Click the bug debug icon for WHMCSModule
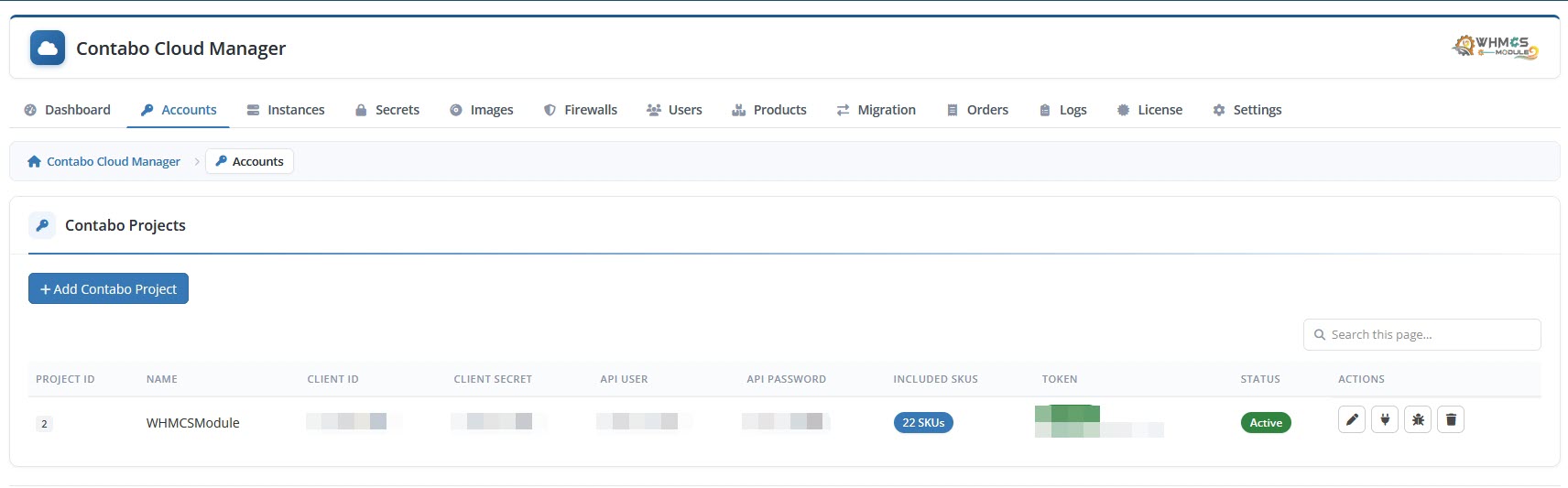The width and height of the screenshot is (1568, 488). pyautogui.click(x=1418, y=419)
